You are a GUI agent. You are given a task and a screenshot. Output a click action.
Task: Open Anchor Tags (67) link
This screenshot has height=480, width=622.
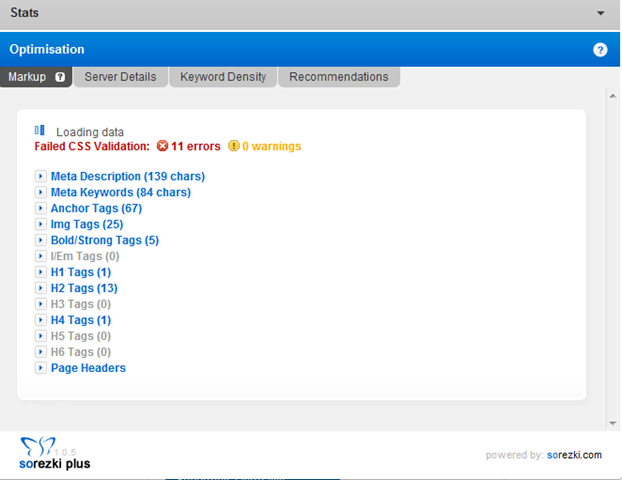96,208
